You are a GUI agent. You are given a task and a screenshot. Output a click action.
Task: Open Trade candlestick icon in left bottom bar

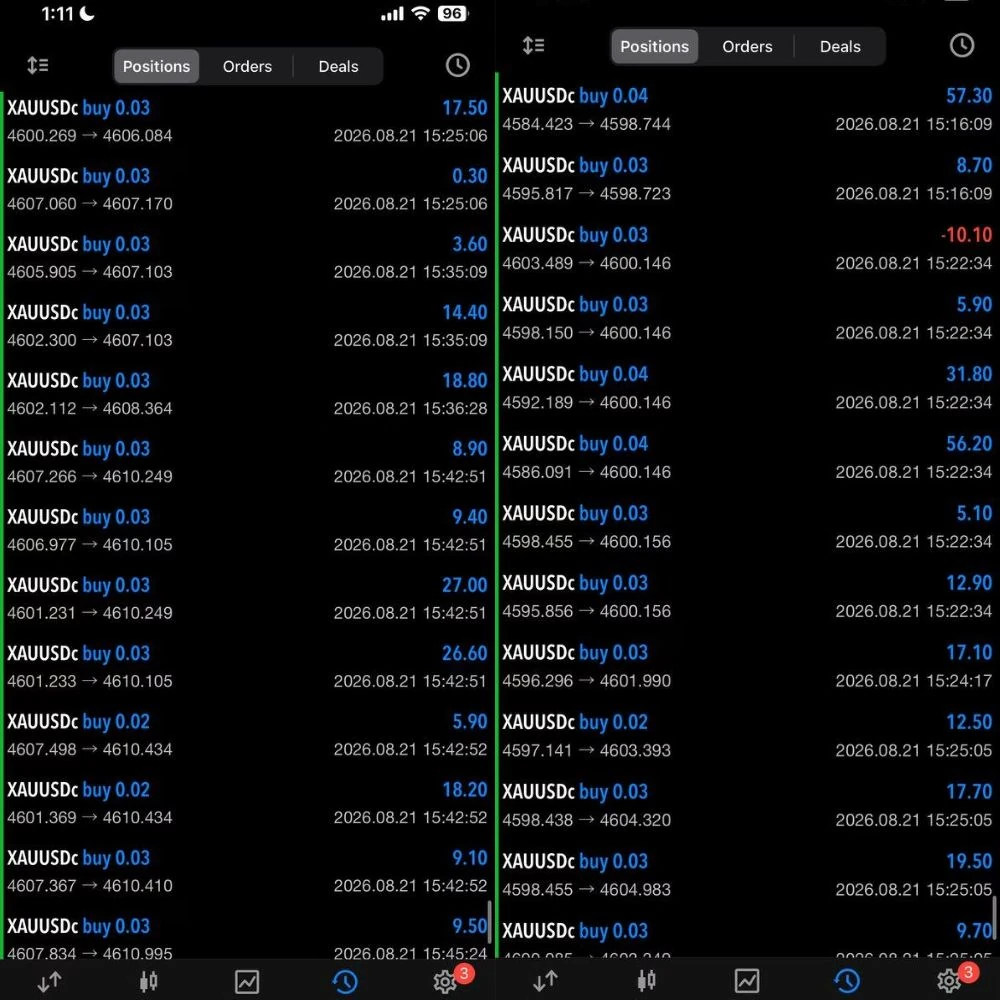click(x=148, y=981)
